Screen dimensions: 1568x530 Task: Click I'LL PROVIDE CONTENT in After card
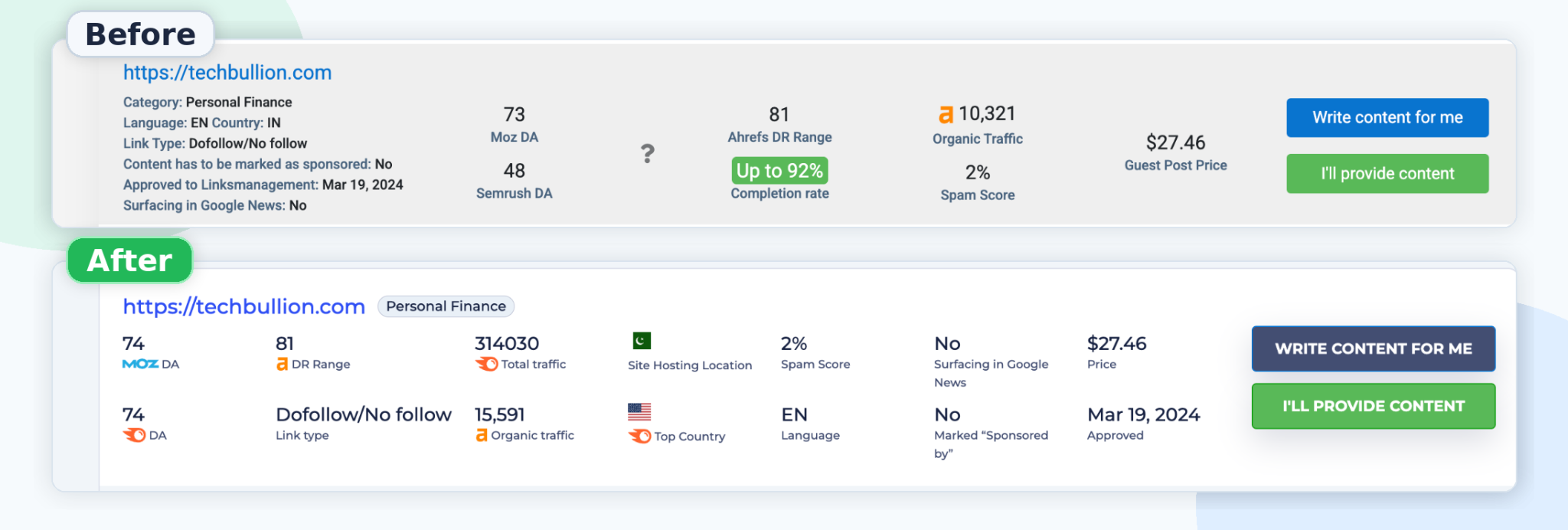1374,406
